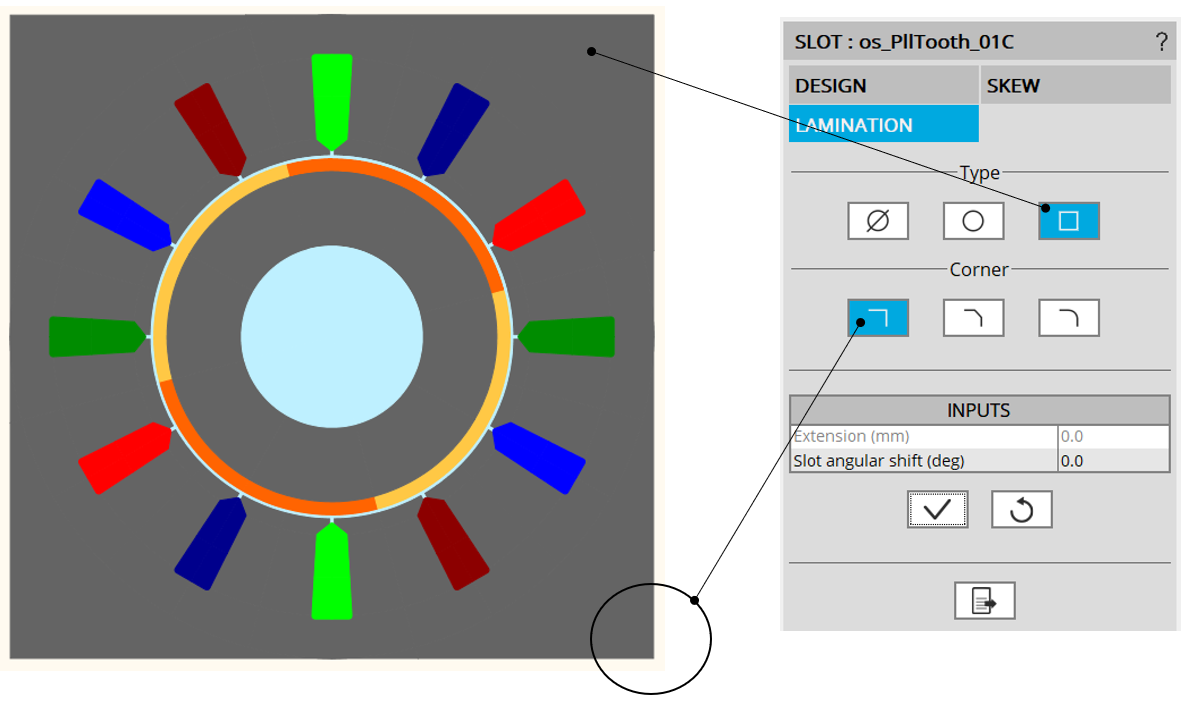Select the chamfered corner option
The image size is (1196, 714).
(x=973, y=319)
